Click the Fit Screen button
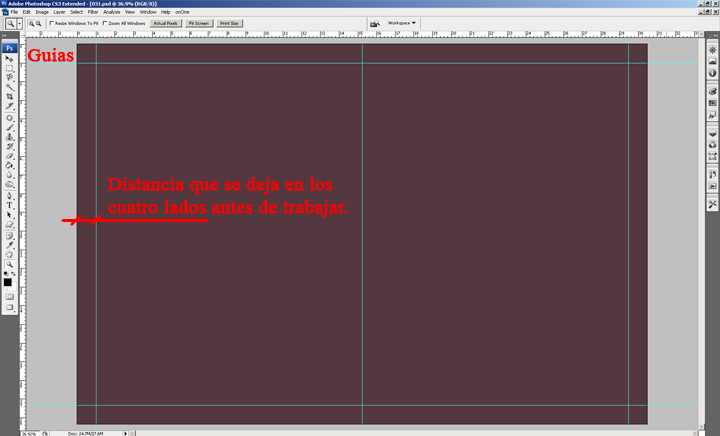Screen dimensions: 720x436 pyautogui.click(x=197, y=22)
